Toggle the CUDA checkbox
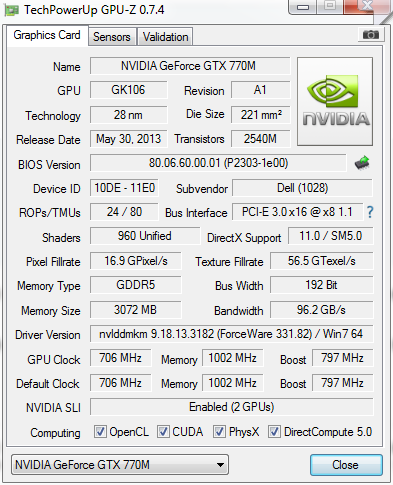393x485 pixels. (x=163, y=432)
